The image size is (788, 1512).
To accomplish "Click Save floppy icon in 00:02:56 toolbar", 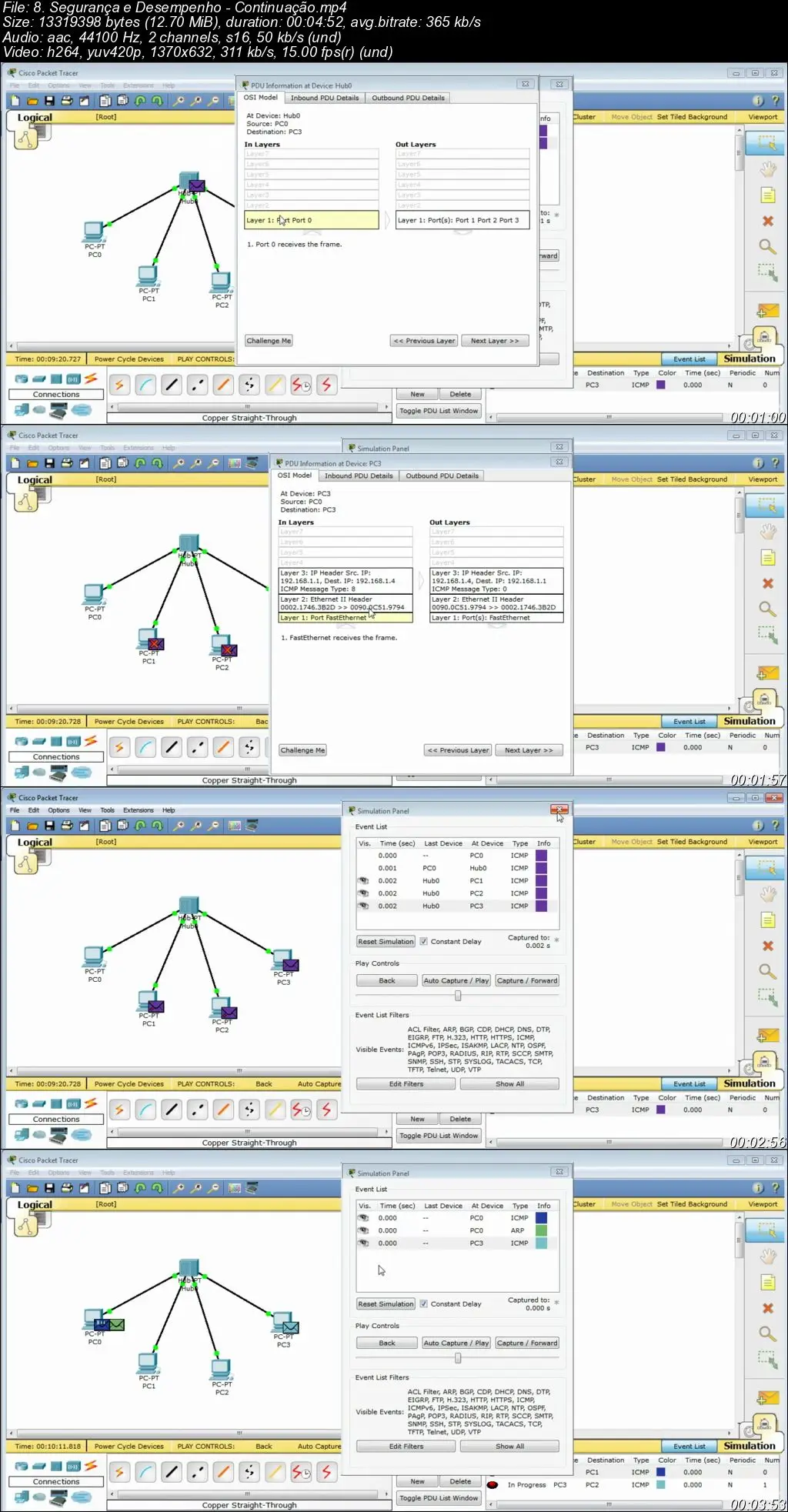I will [49, 826].
